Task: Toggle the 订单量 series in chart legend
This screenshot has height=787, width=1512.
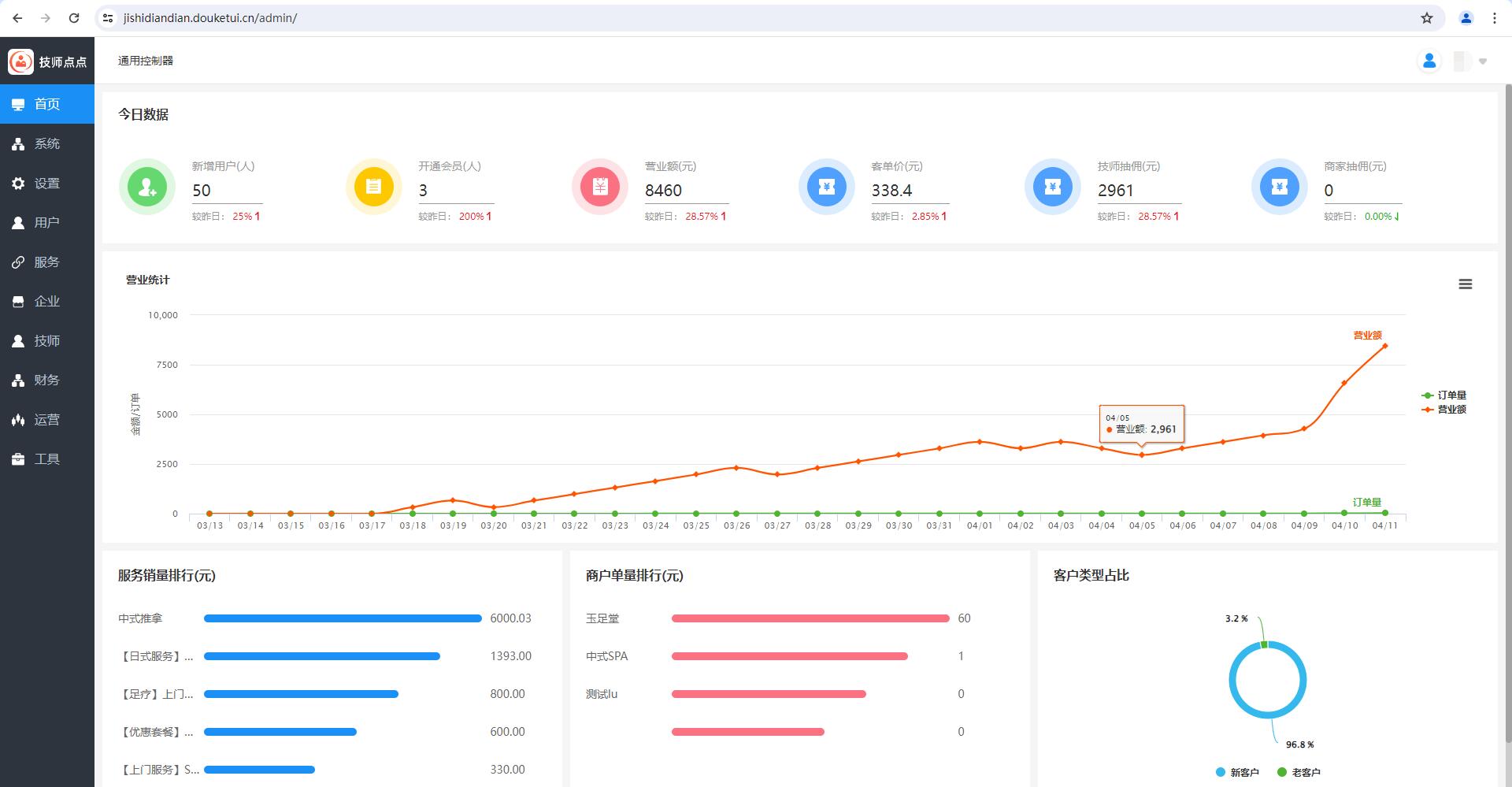Action: 1443,395
